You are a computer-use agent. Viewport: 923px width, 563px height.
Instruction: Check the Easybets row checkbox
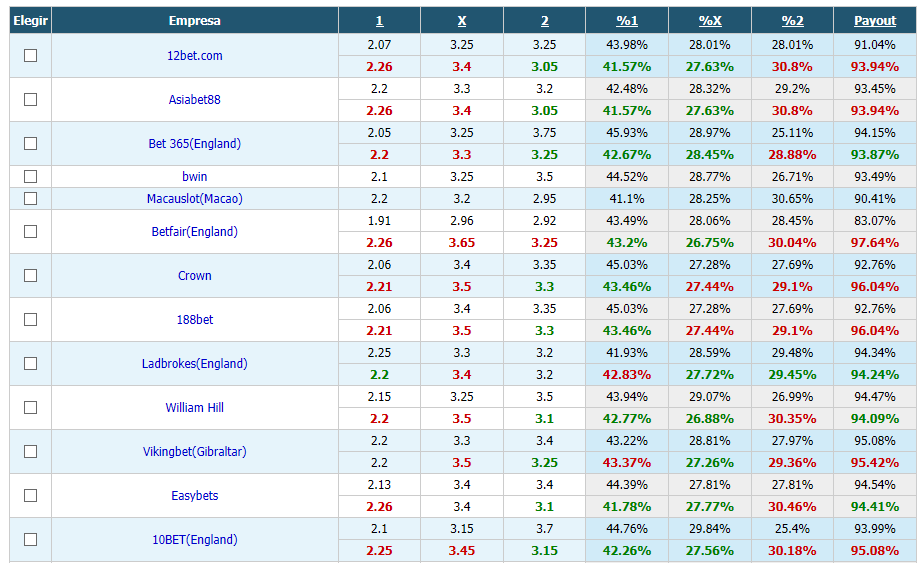pos(30,496)
